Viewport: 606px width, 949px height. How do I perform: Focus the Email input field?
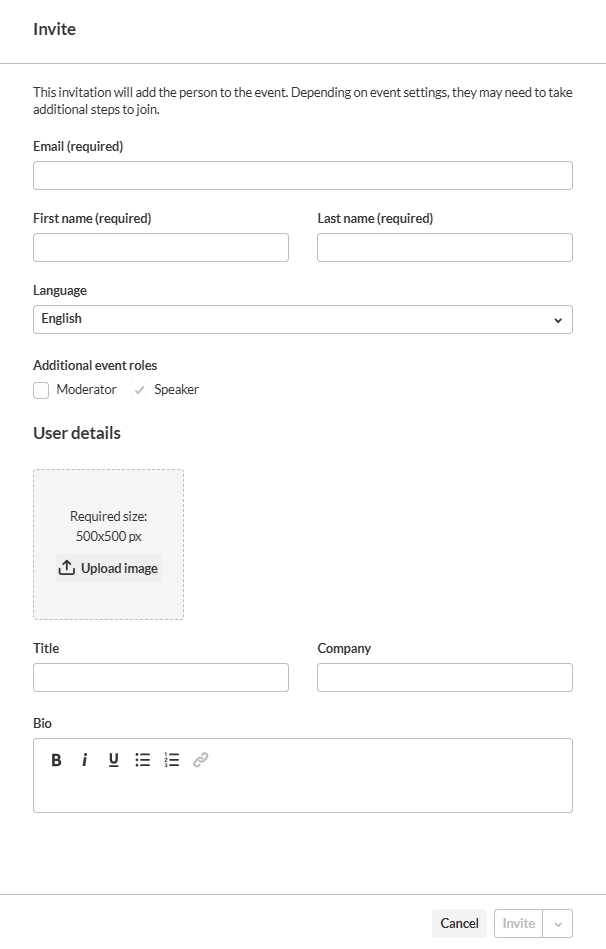[x=302, y=176]
